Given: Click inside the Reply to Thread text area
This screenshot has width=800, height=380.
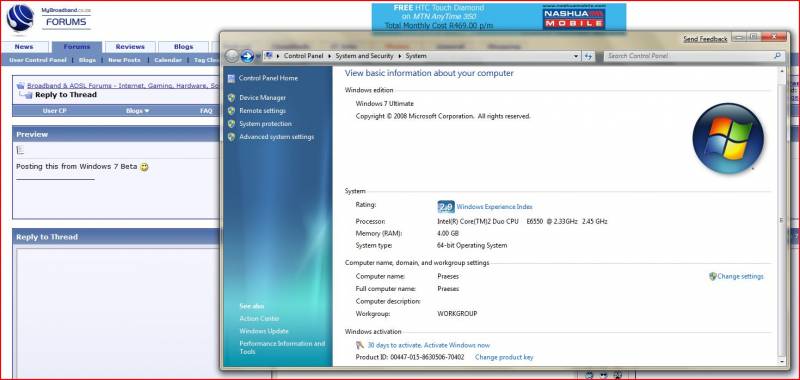Looking at the screenshot, I should pyautogui.click(x=117, y=313).
